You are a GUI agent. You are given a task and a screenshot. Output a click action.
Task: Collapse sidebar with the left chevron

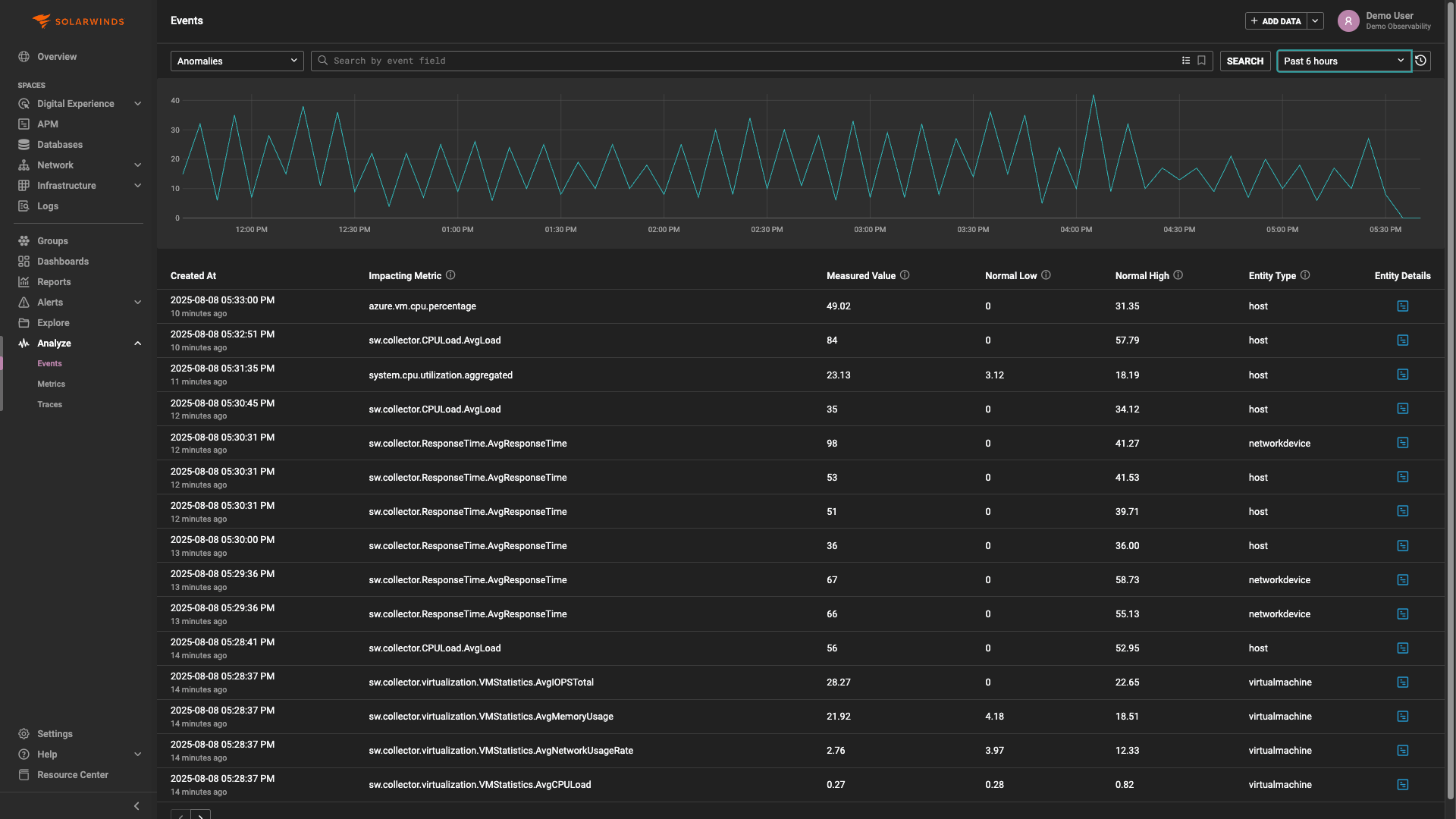[x=136, y=806]
